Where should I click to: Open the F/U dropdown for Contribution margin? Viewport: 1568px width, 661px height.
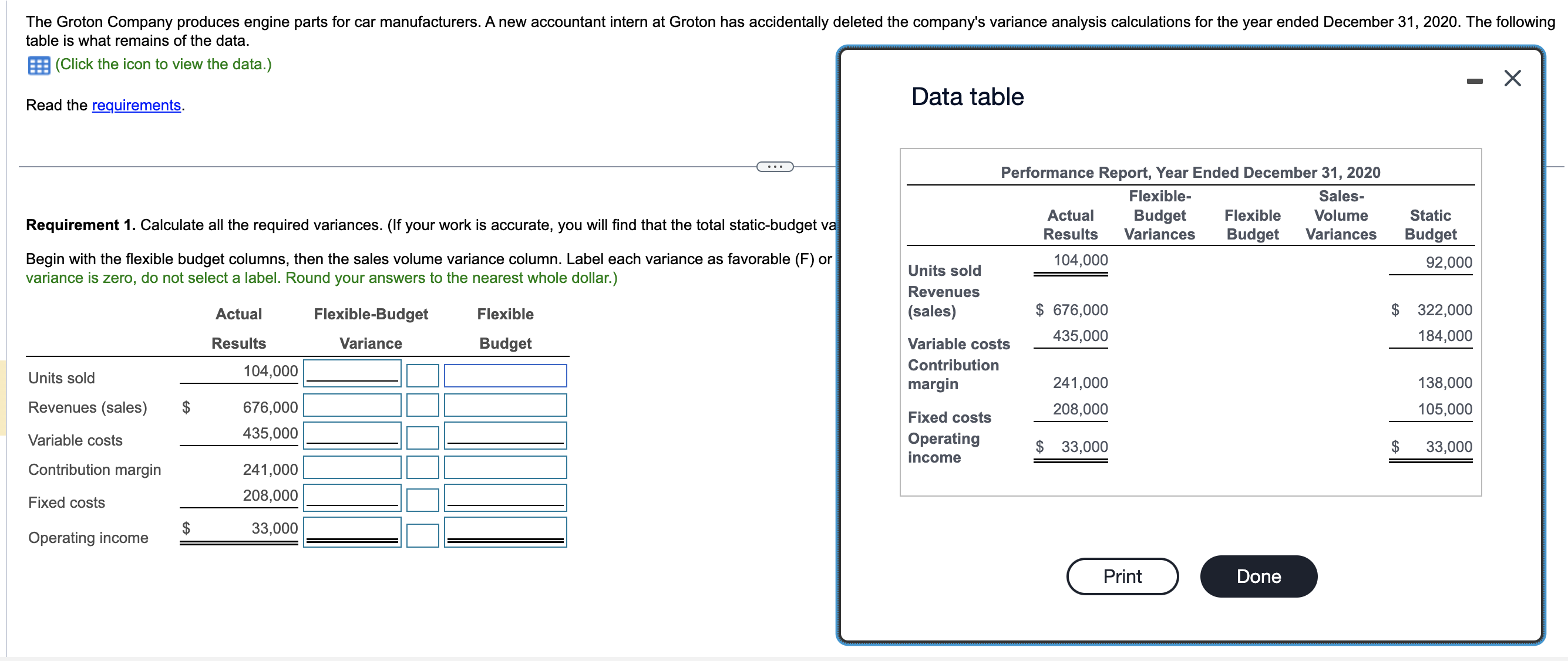pos(422,467)
